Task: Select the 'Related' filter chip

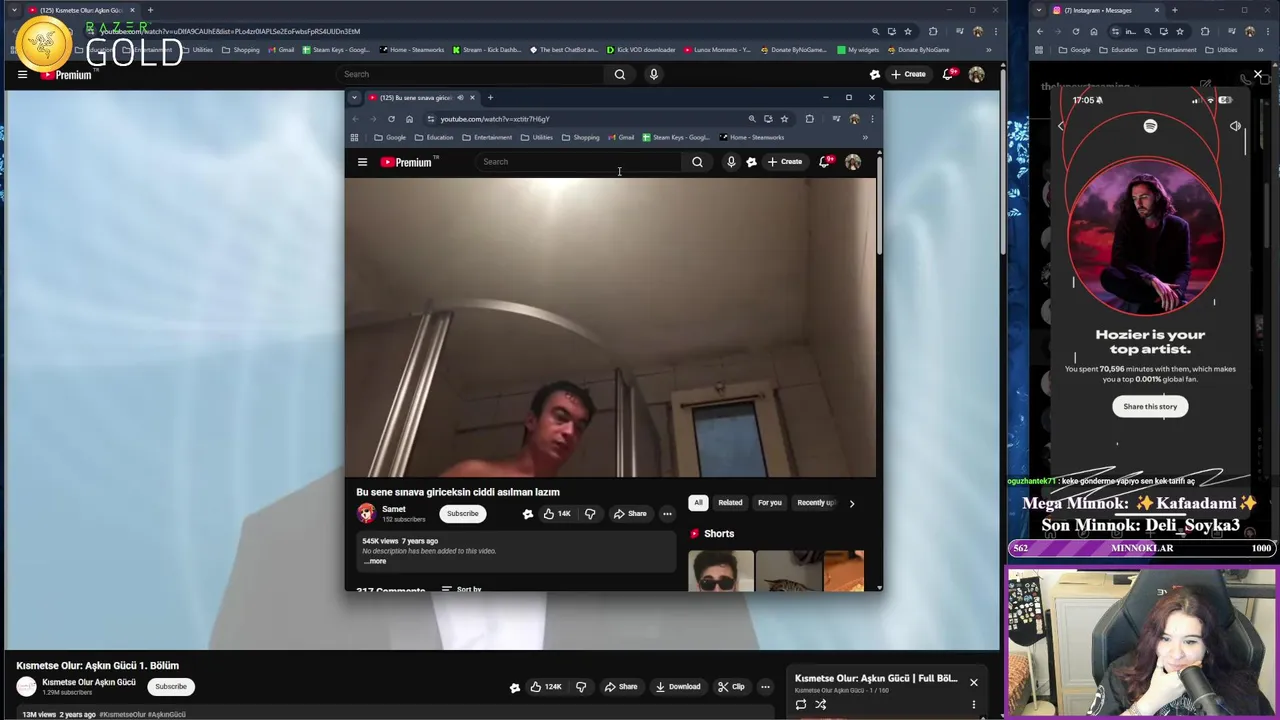Action: pyautogui.click(x=730, y=503)
